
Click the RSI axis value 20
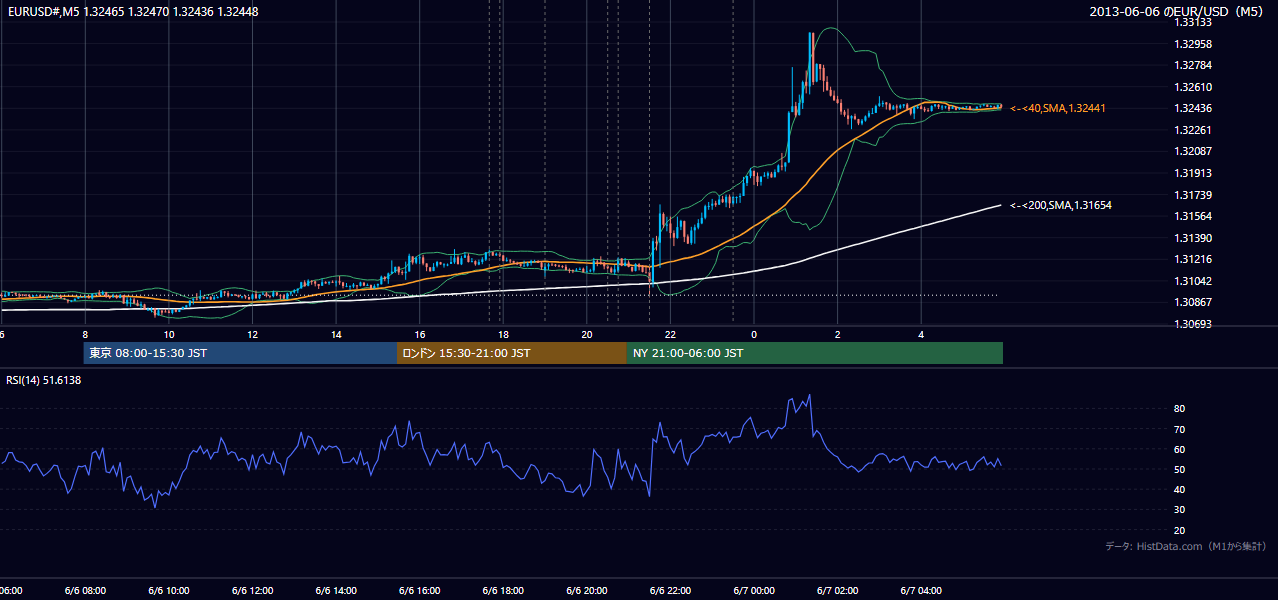(1180, 530)
